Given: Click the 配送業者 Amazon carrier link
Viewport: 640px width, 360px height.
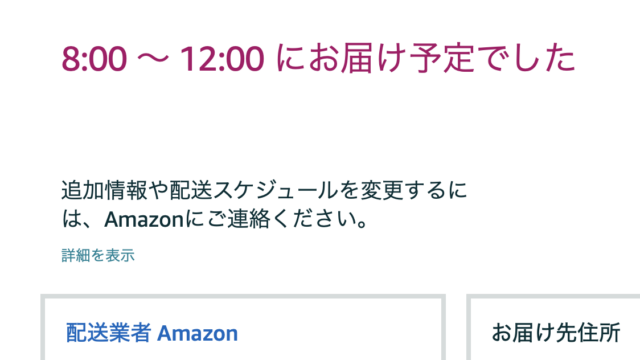Looking at the screenshot, I should point(152,333).
